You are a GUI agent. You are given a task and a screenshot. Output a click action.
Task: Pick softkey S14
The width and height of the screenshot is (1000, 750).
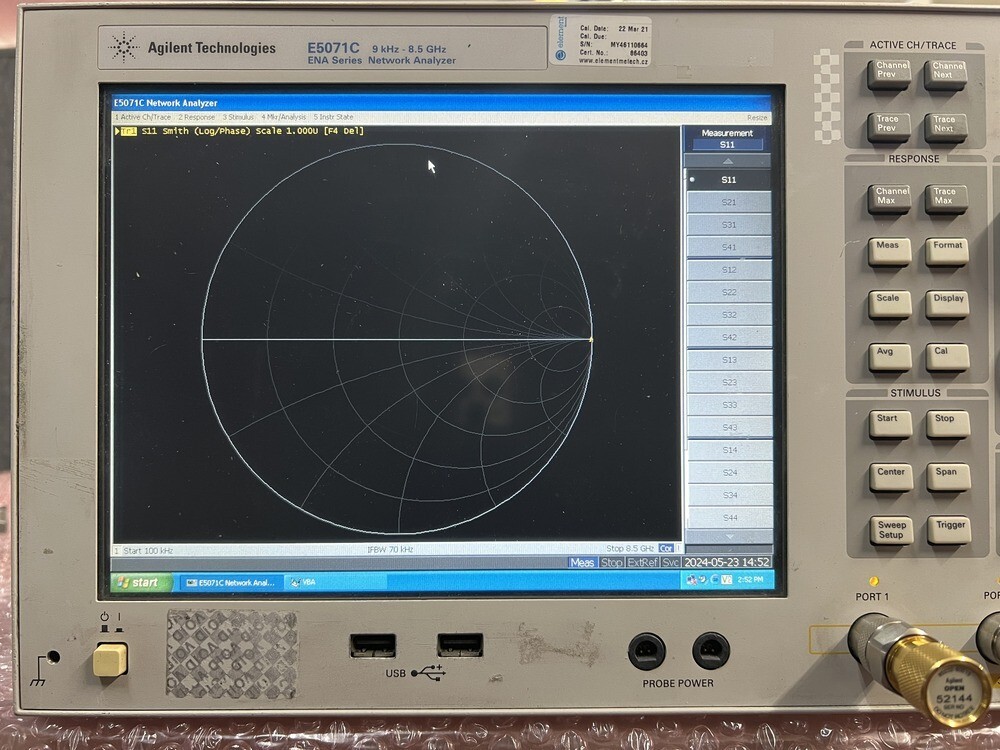(729, 450)
